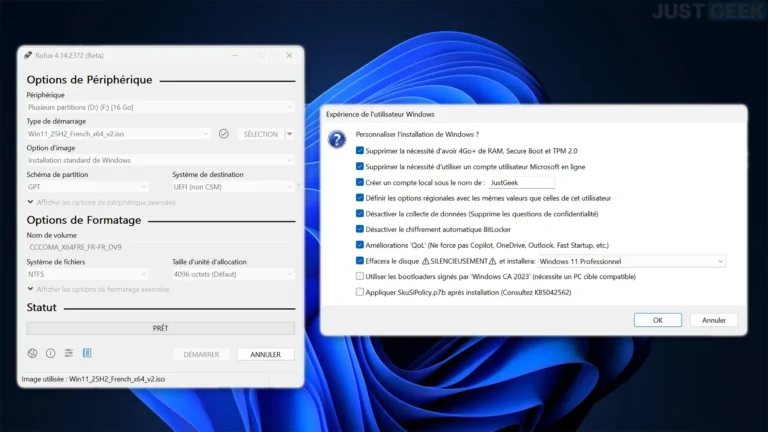
Task: Click the DÉMARRER button
Action: (x=201, y=354)
